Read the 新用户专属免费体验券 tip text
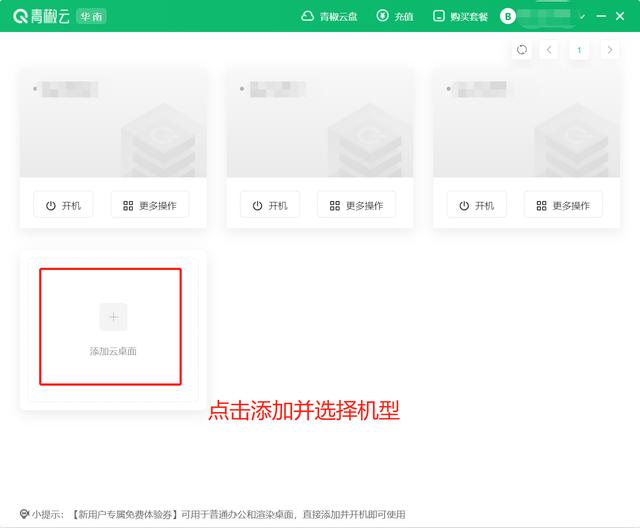 (239, 515)
